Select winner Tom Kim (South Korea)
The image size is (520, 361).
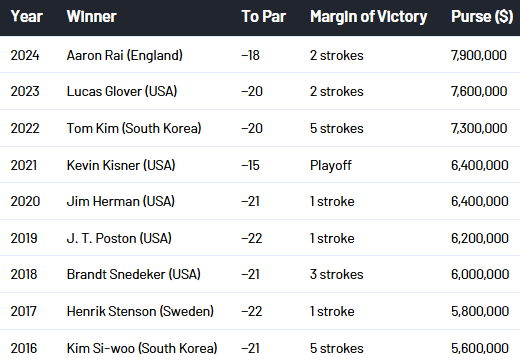[134, 128]
